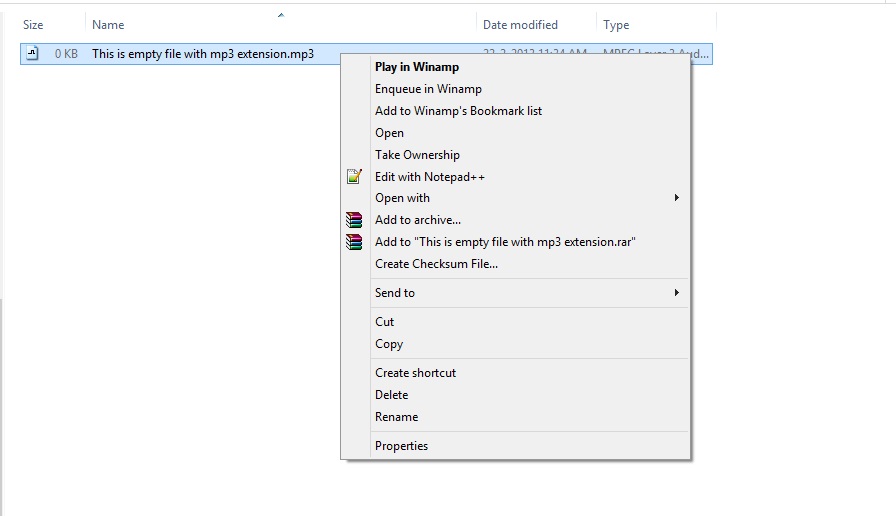Expand the Open with submenu arrow
The image size is (896, 516).
pos(677,198)
